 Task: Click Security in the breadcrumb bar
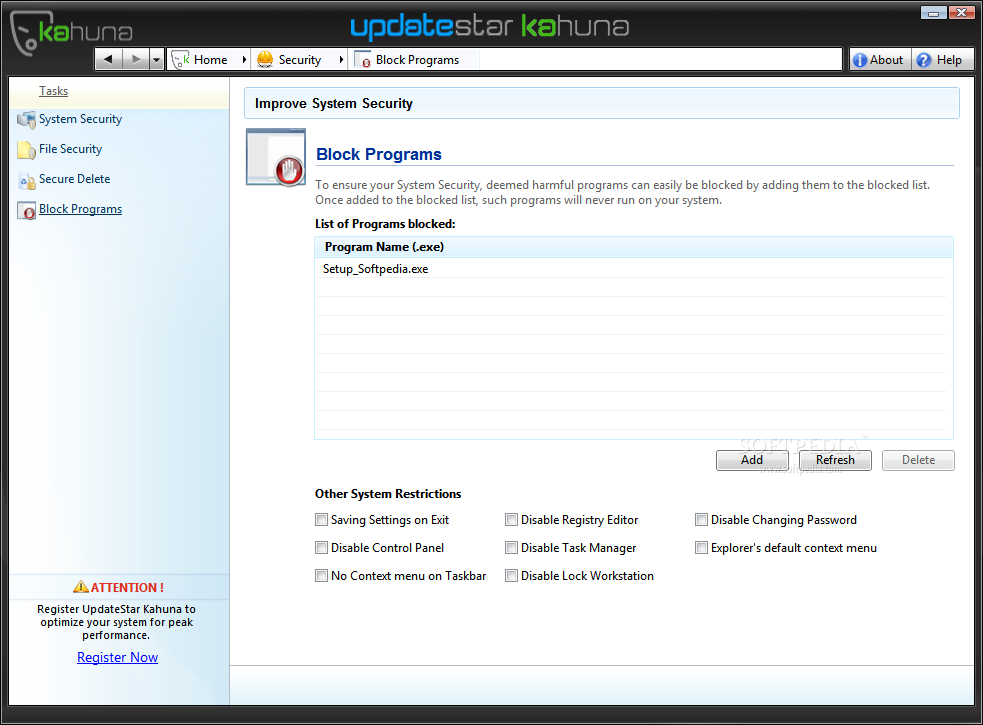[300, 60]
